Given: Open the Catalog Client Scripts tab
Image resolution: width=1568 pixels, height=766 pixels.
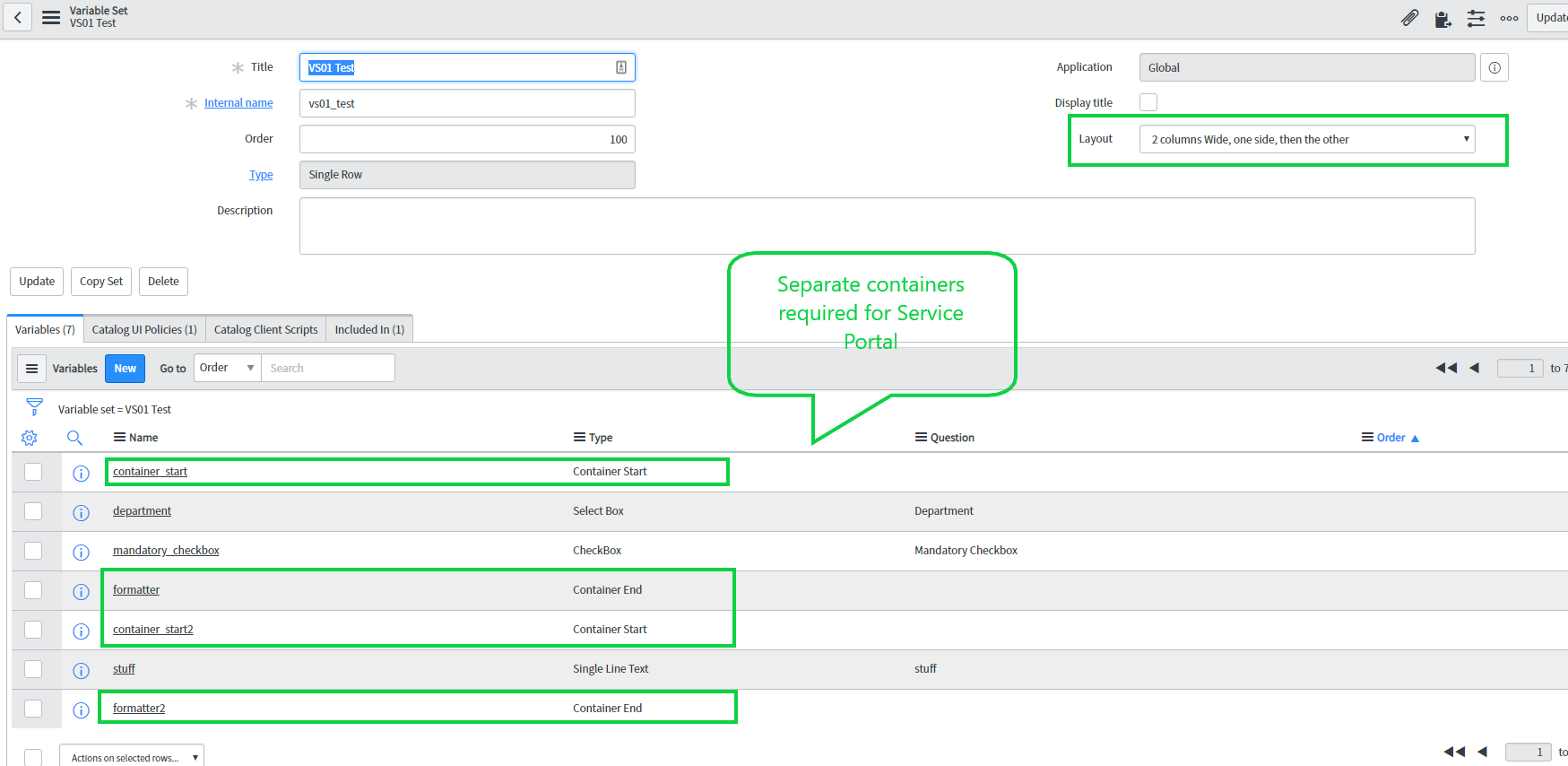Looking at the screenshot, I should click(x=265, y=329).
